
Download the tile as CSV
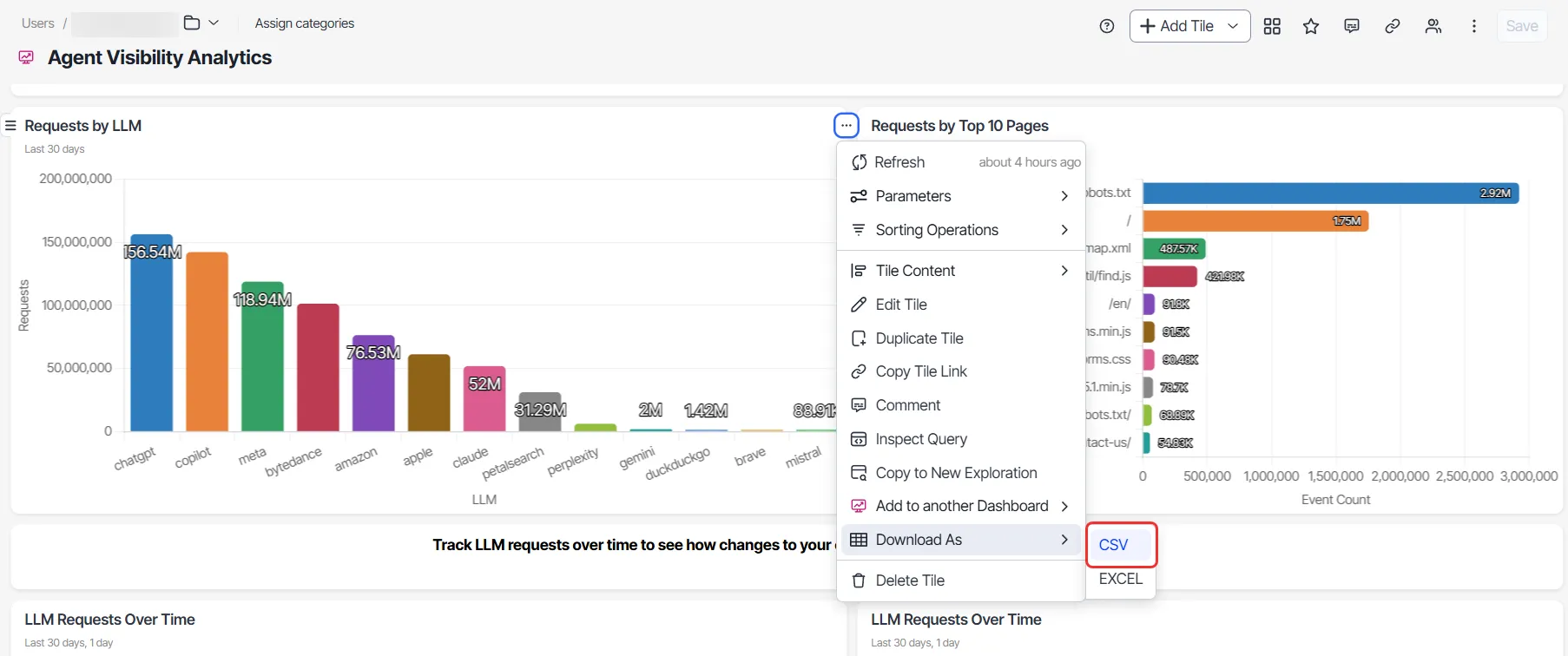(1121, 545)
